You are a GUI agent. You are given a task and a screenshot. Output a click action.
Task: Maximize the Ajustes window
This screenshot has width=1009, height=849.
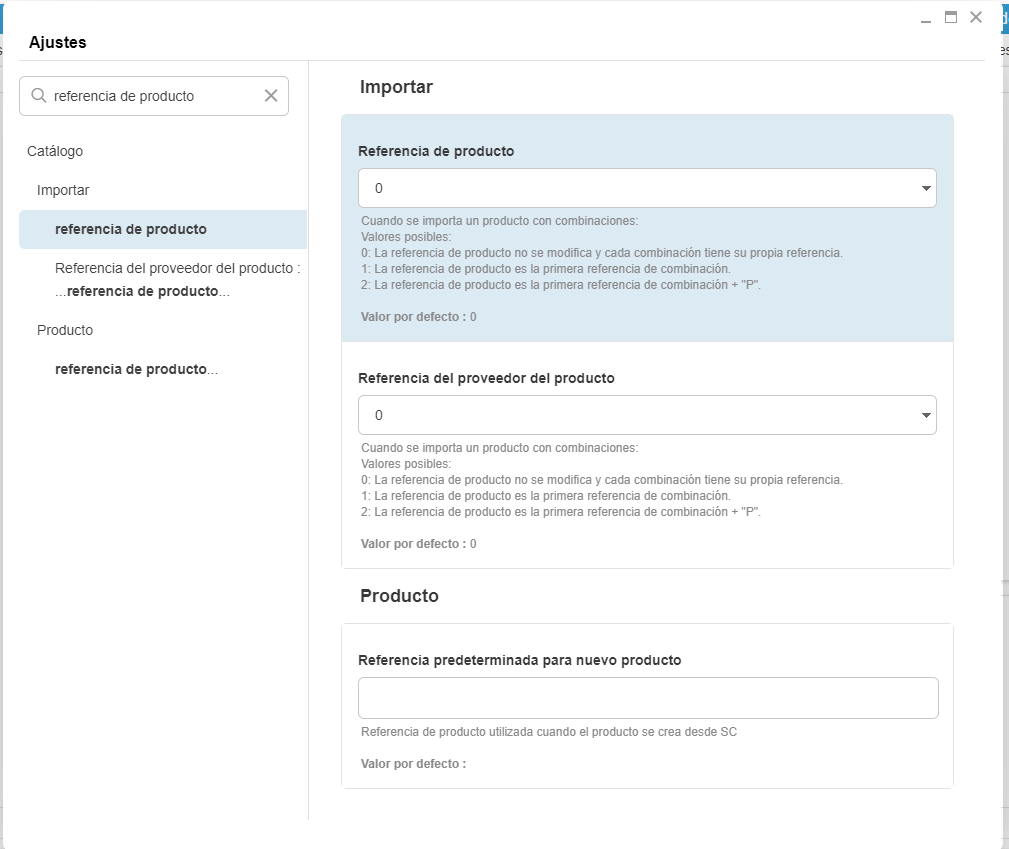pos(951,17)
